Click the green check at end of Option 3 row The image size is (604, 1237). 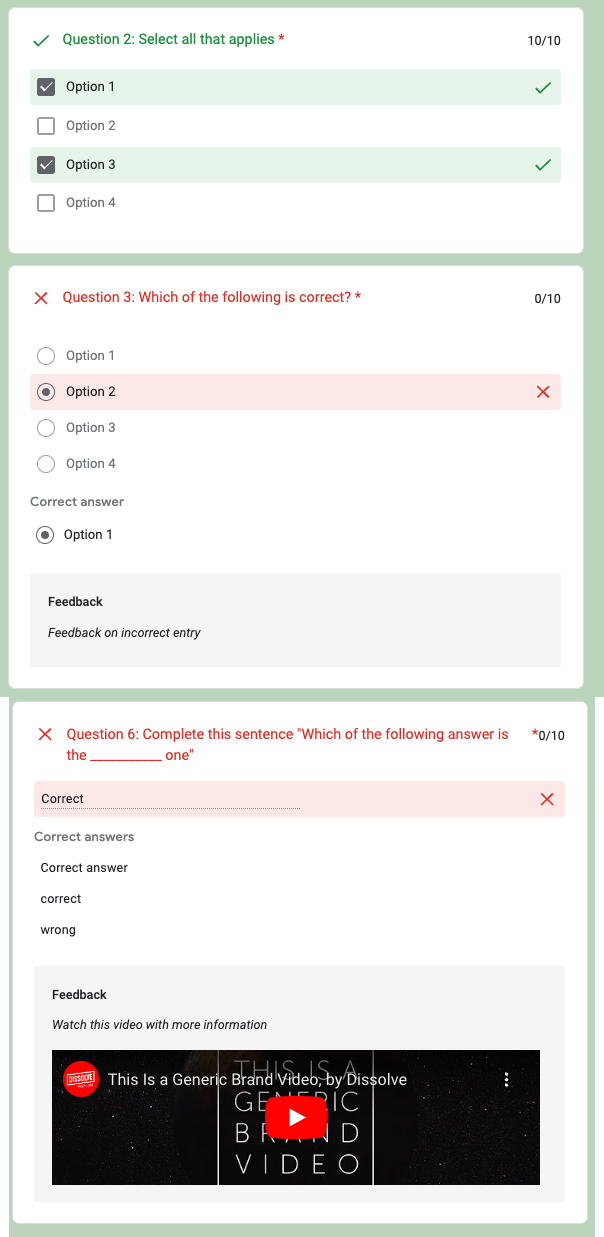pos(543,165)
